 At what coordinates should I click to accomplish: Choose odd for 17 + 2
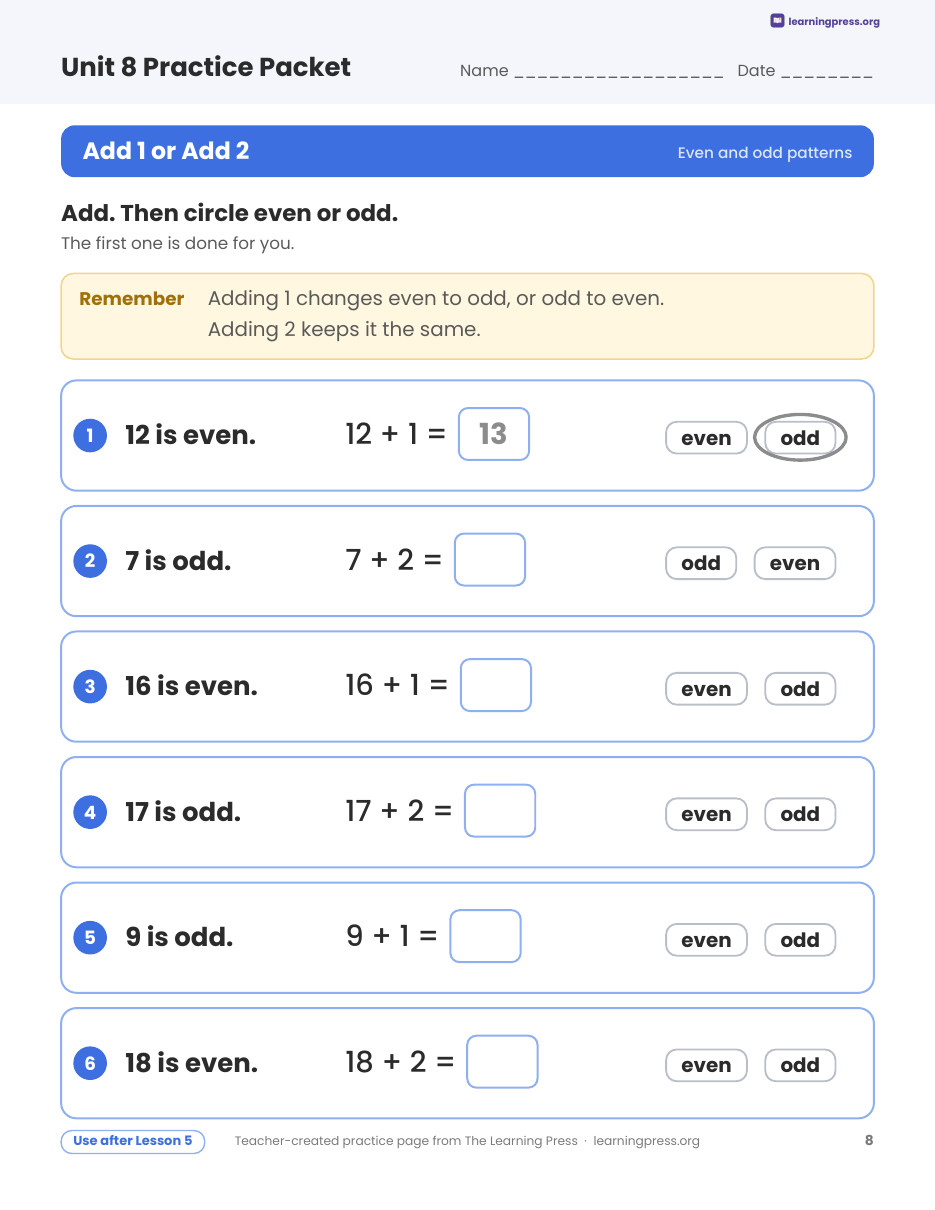(800, 814)
